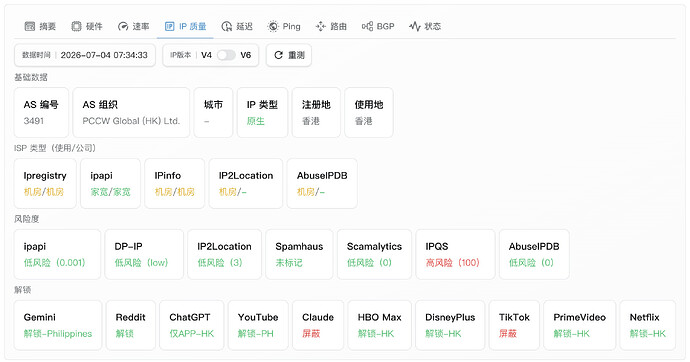
Task: Click the Ping tab icon
Action: [273, 26]
